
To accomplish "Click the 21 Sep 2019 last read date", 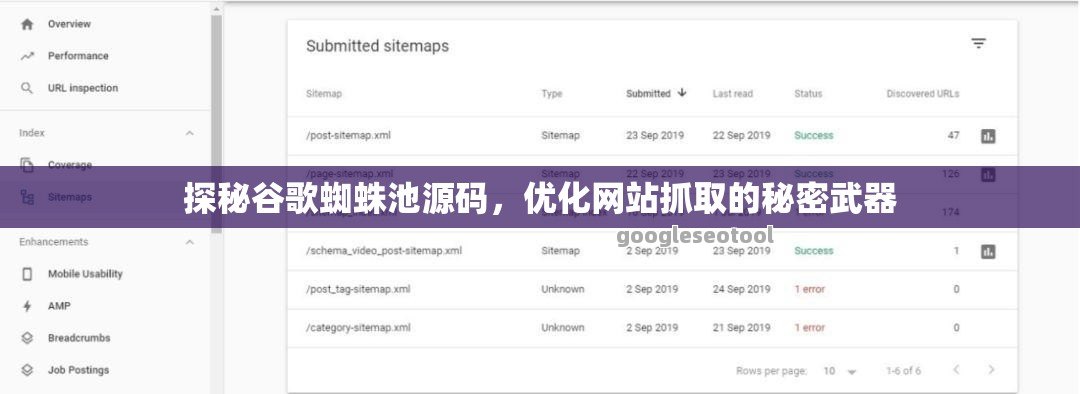I will click(x=742, y=328).
